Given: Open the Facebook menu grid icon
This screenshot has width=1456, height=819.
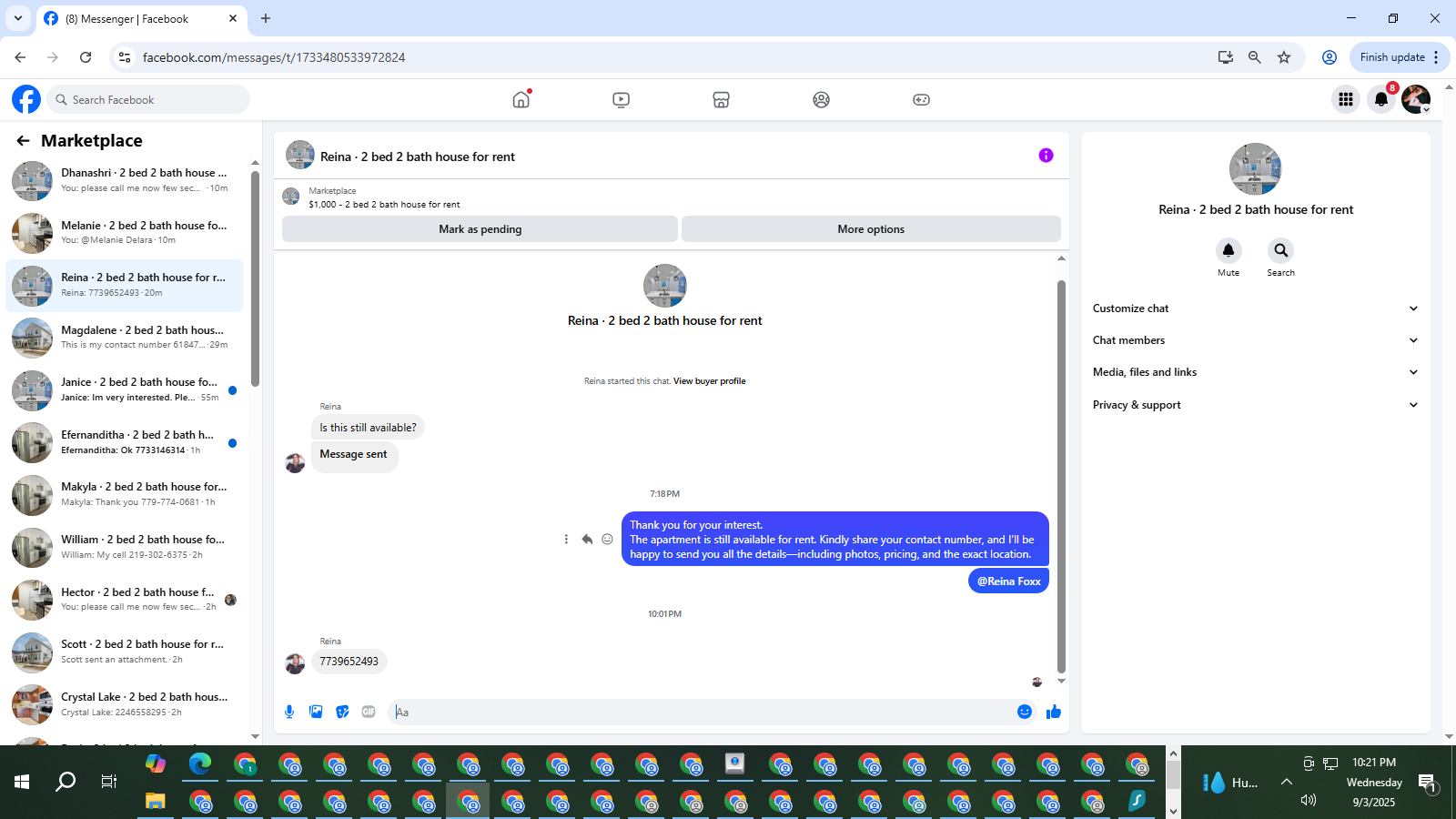Looking at the screenshot, I should coord(1346,99).
